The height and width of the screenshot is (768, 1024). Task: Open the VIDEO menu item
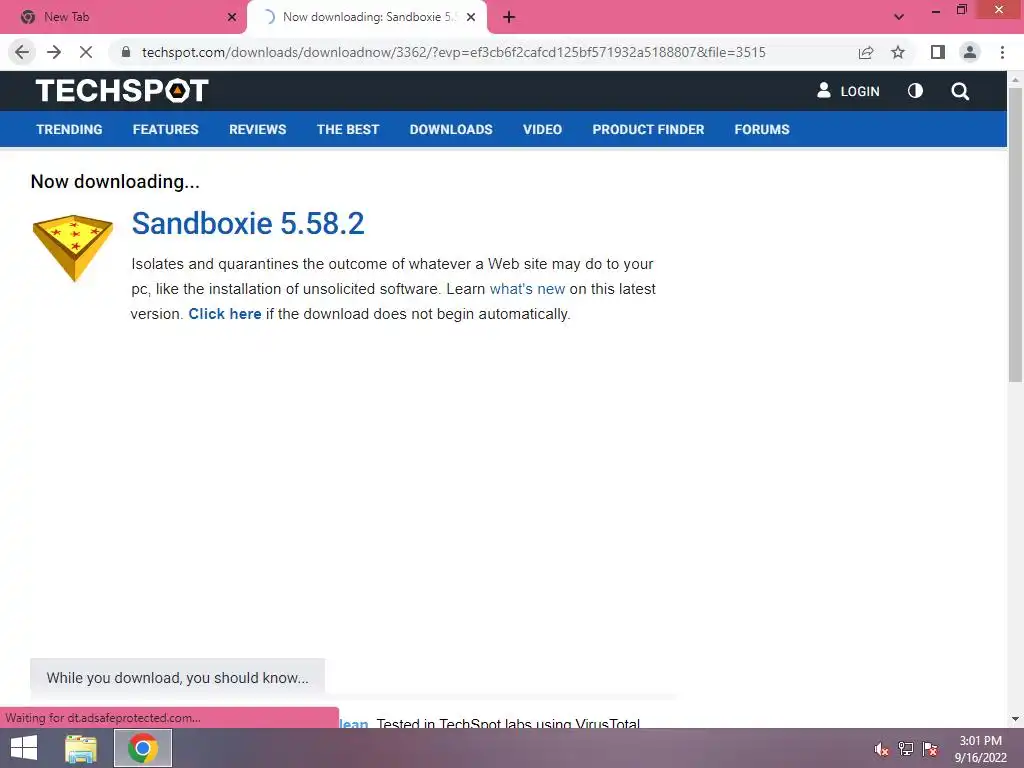(x=542, y=129)
